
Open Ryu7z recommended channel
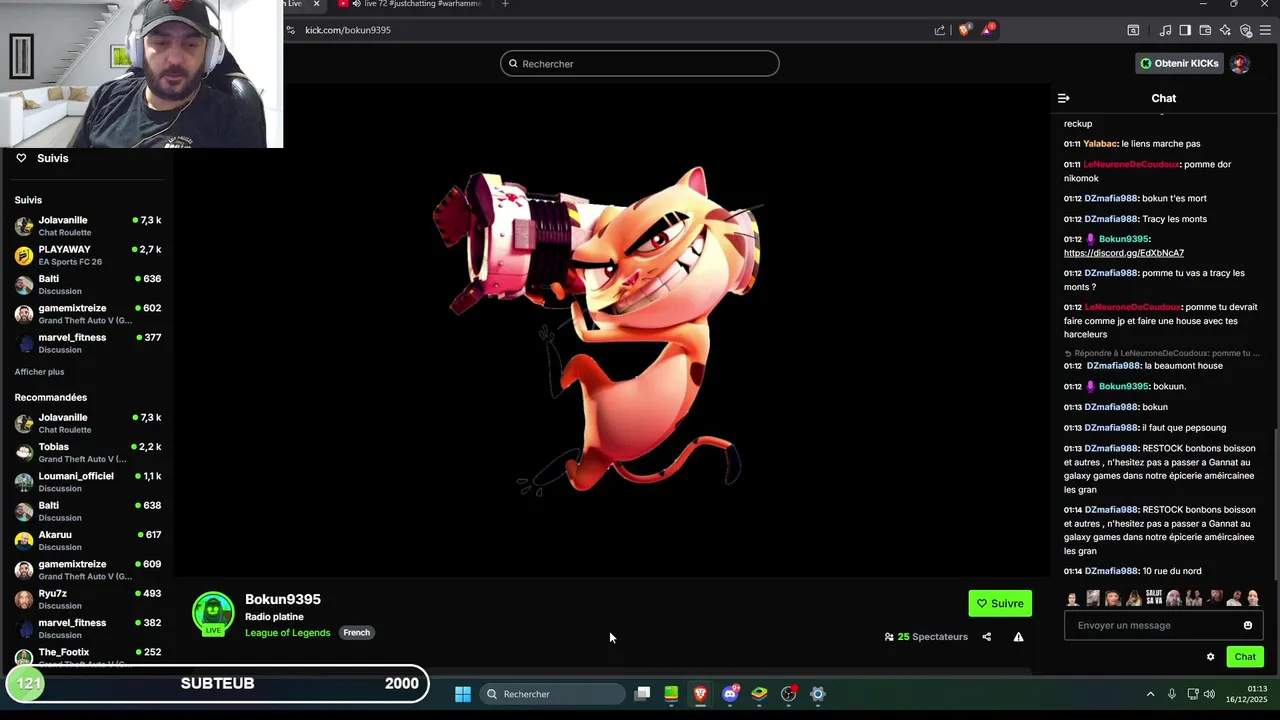point(87,599)
